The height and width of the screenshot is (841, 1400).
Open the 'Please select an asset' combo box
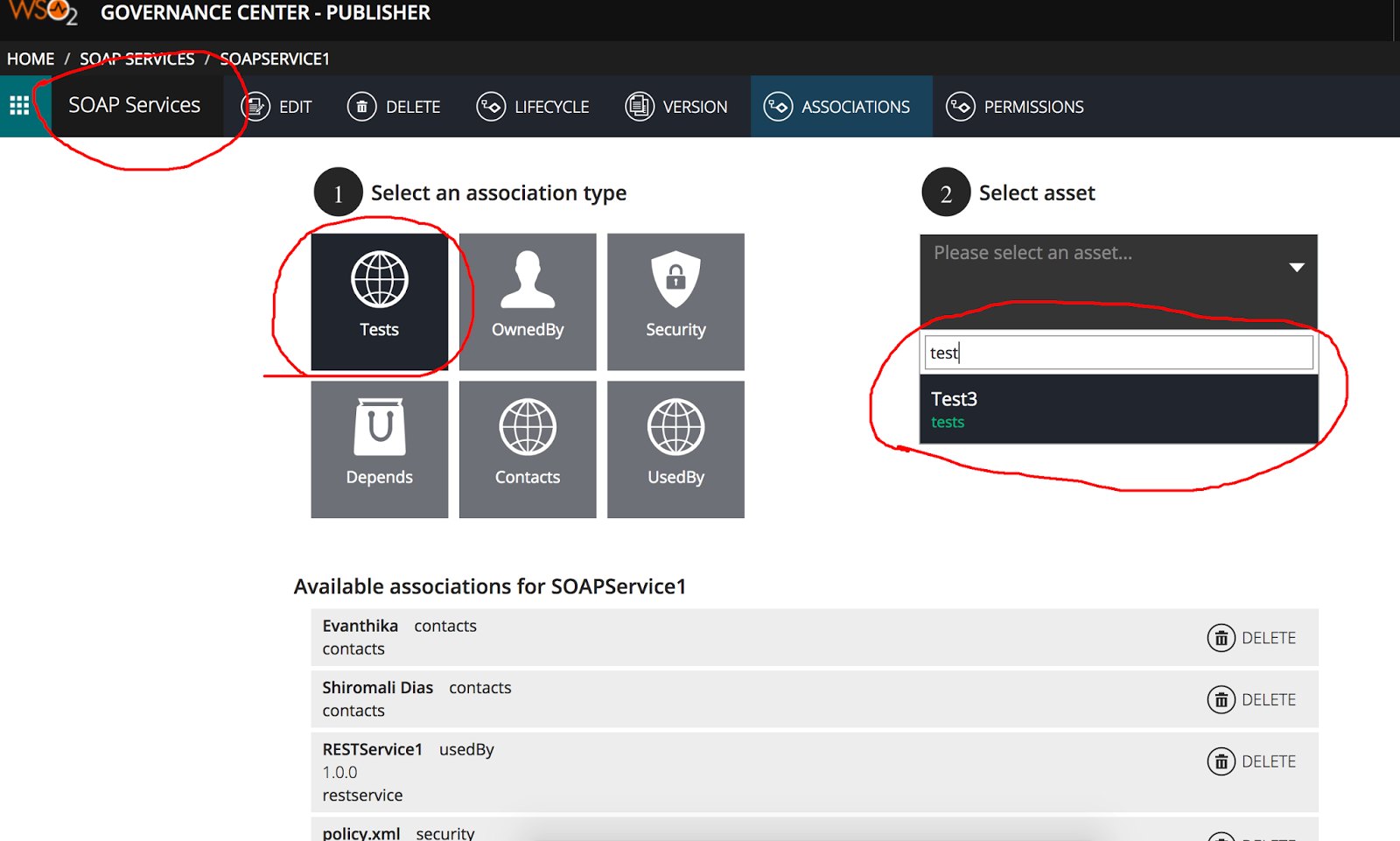(x=1118, y=282)
